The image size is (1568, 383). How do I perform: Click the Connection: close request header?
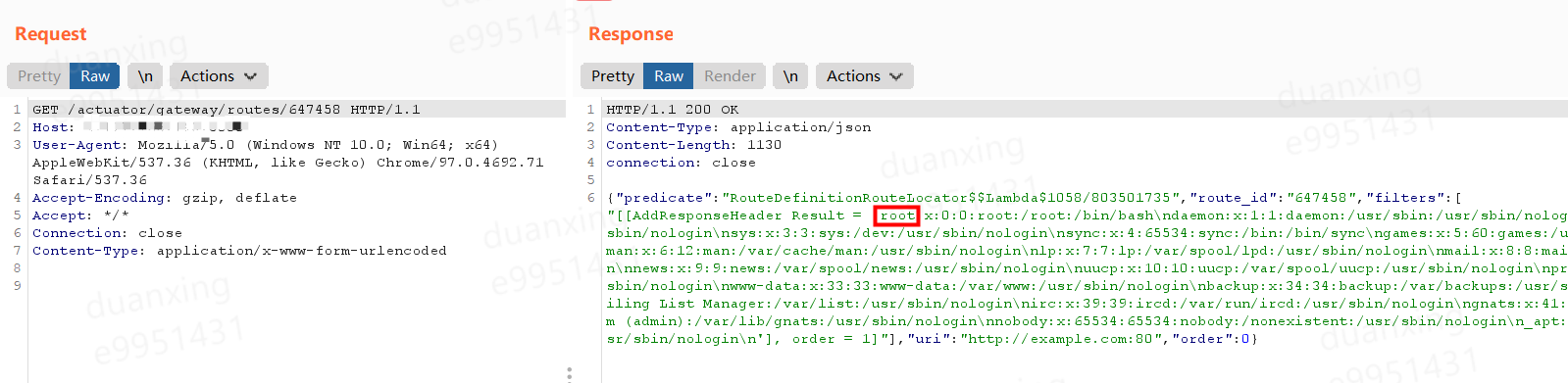pos(107,233)
